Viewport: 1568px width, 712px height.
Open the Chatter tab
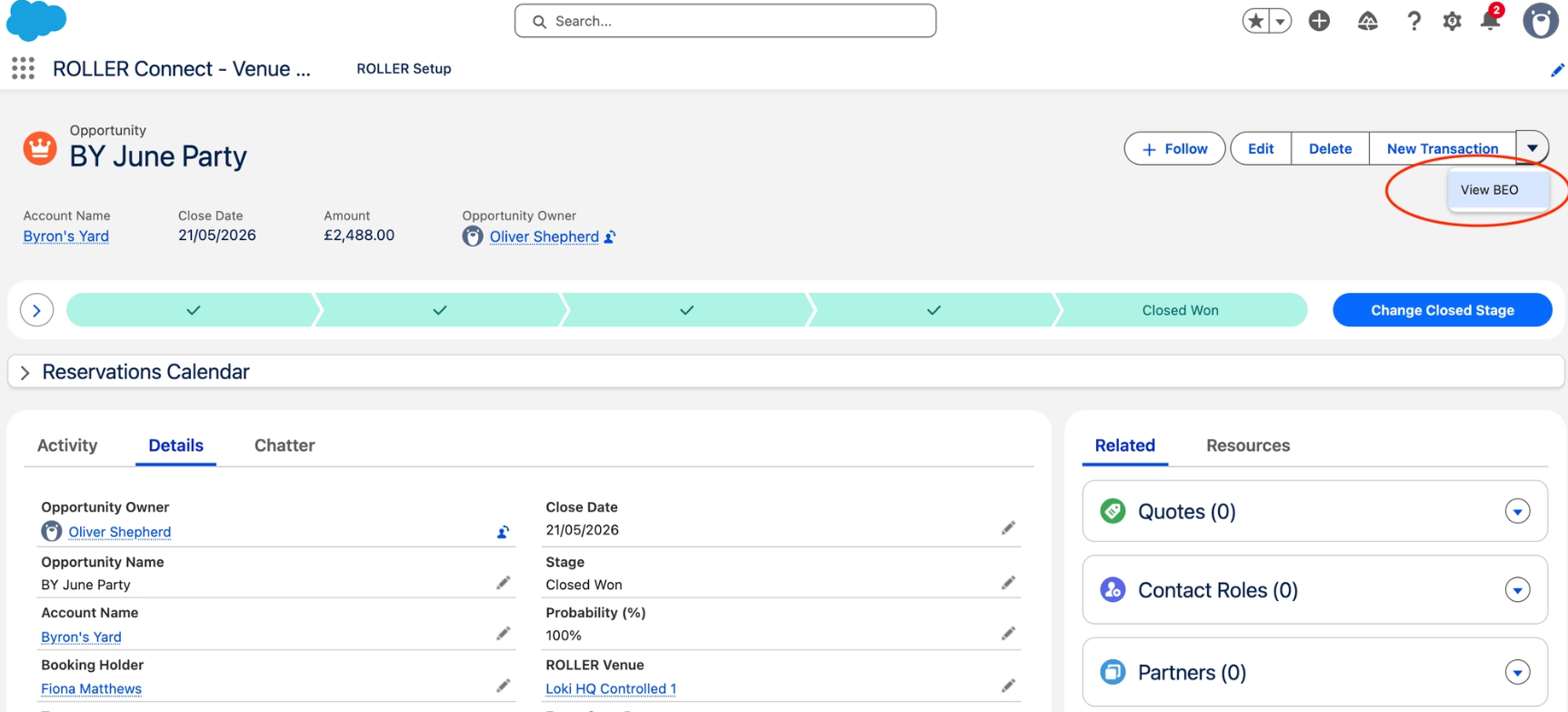(285, 446)
